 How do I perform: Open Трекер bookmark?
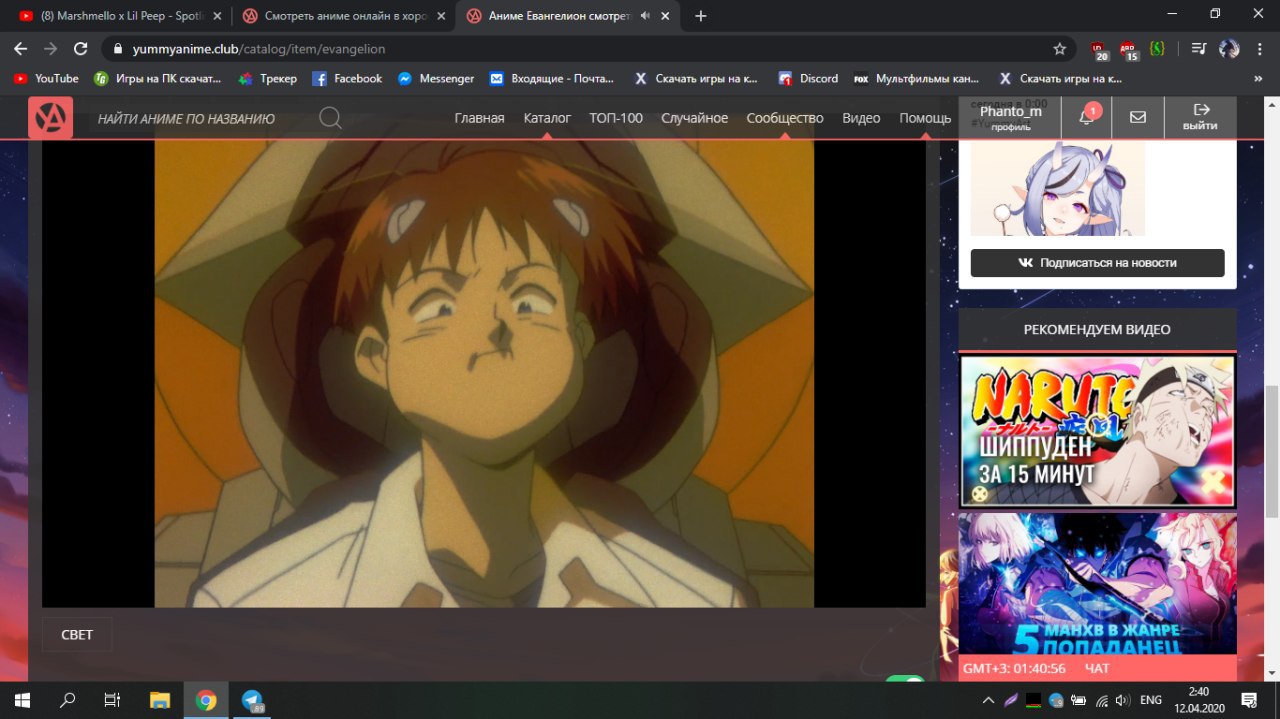point(268,78)
